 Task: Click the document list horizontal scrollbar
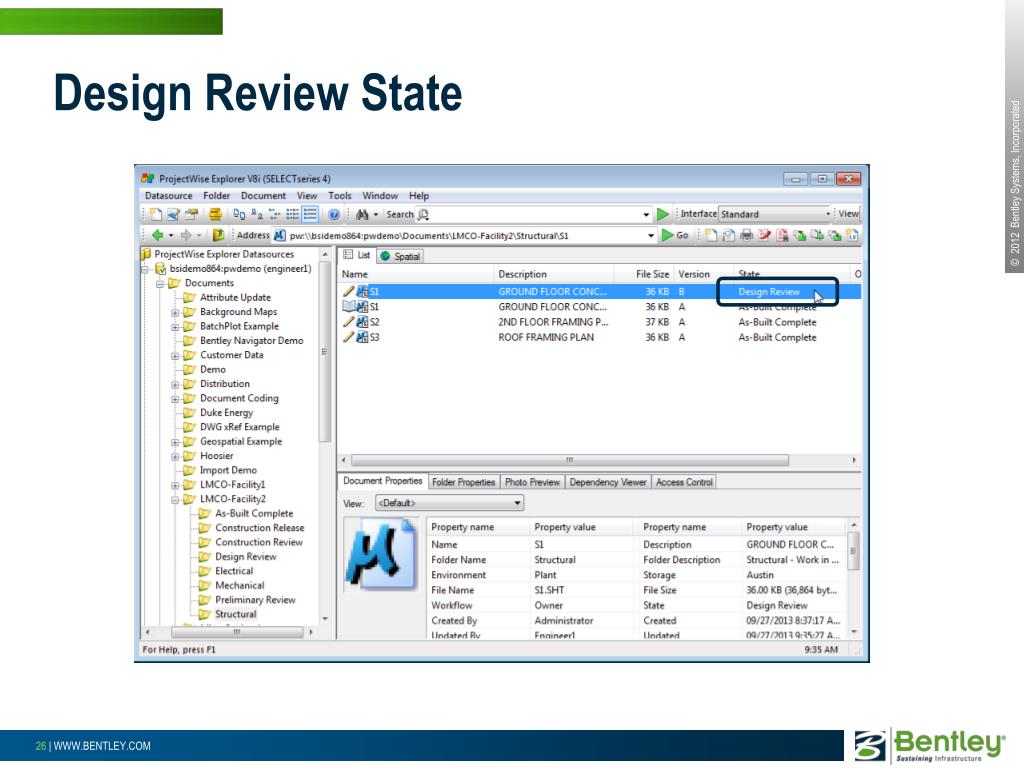click(x=569, y=460)
